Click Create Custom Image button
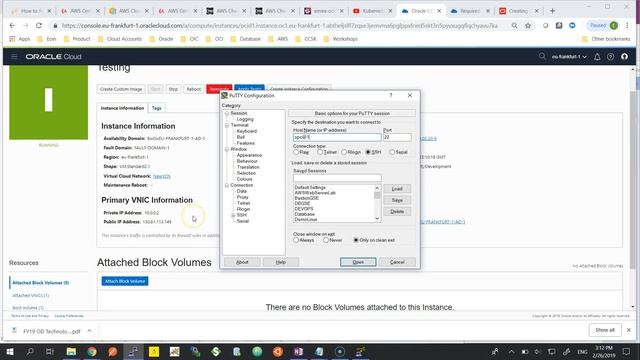Screen dimensions: 640x360 (121, 89)
